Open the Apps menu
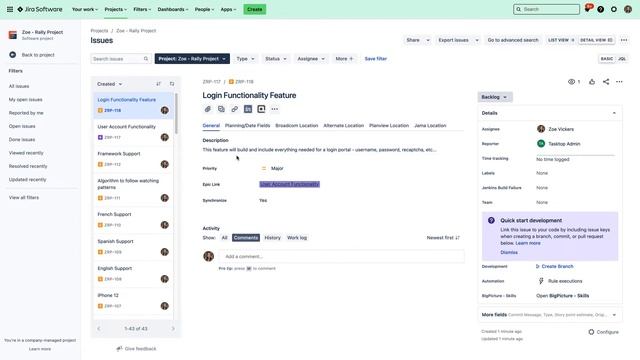The width and height of the screenshot is (640, 360). pos(228,9)
